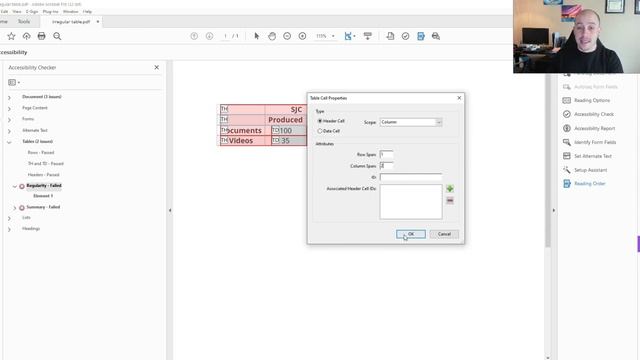Close the Accessibility Checker panel
The width and height of the screenshot is (640, 360).
[157, 67]
